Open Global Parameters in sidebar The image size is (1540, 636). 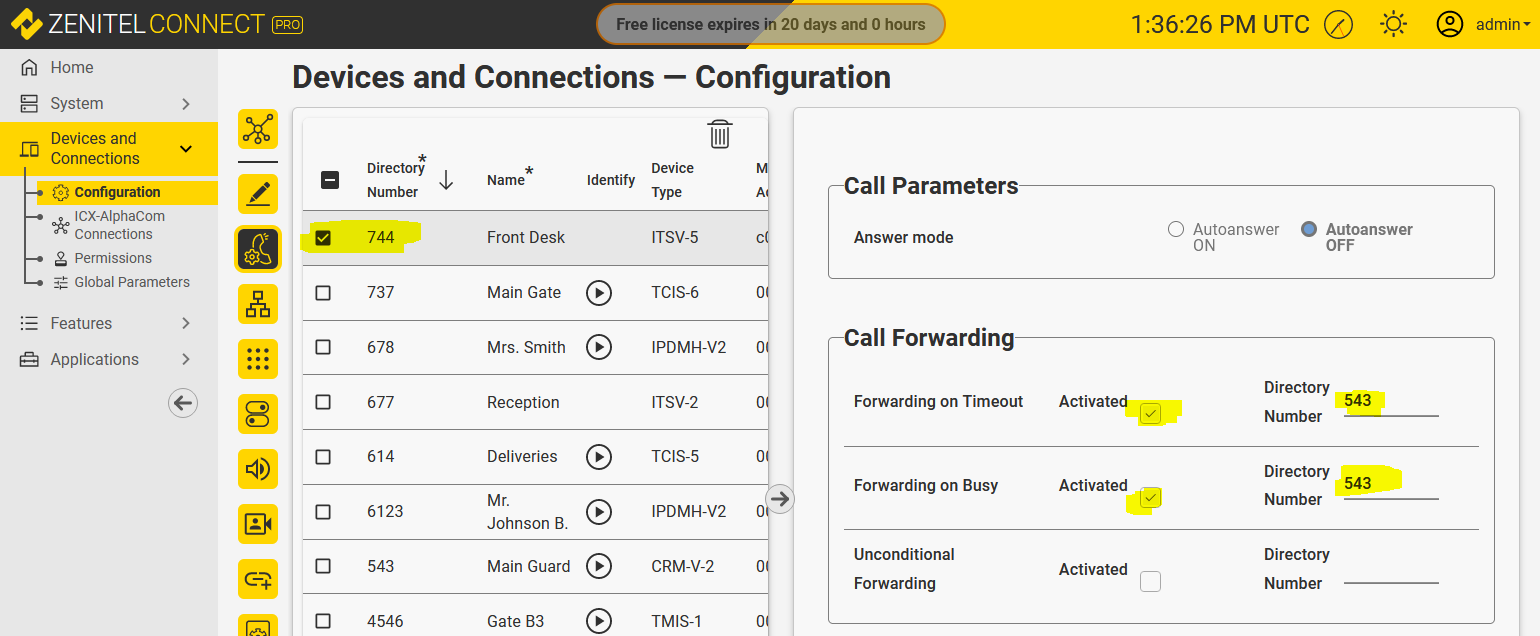[x=131, y=282]
